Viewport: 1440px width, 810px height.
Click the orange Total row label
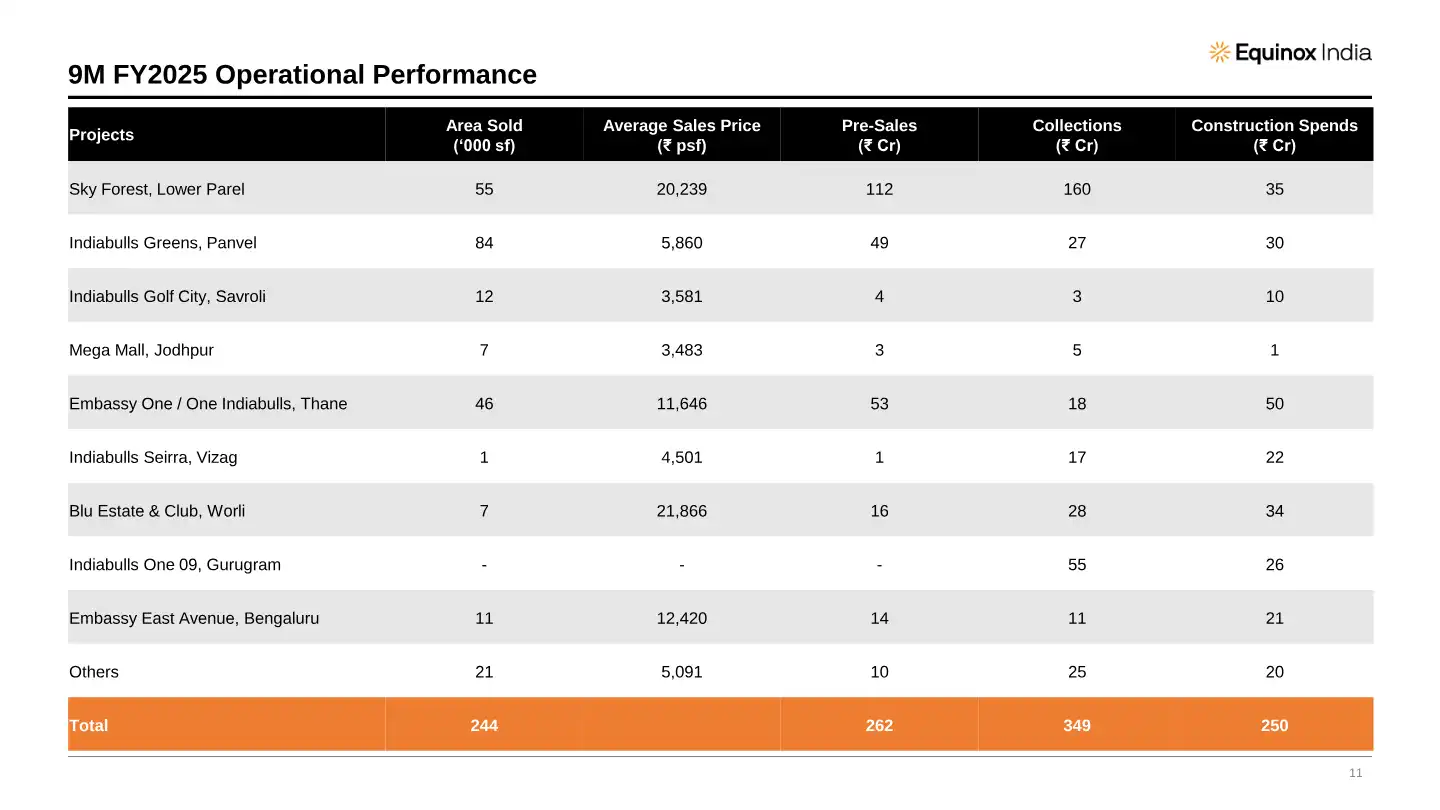pos(88,725)
